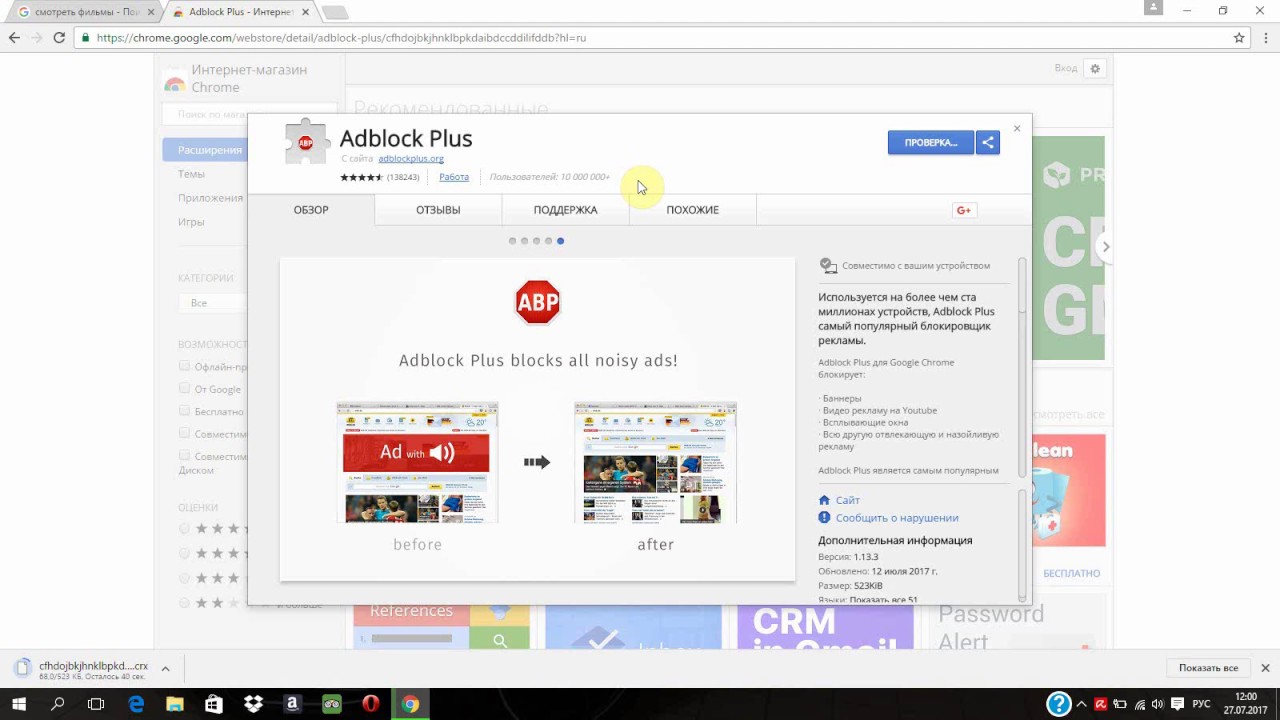Click the speaker volume icon in system tray
The image size is (1280, 720).
(1157, 704)
